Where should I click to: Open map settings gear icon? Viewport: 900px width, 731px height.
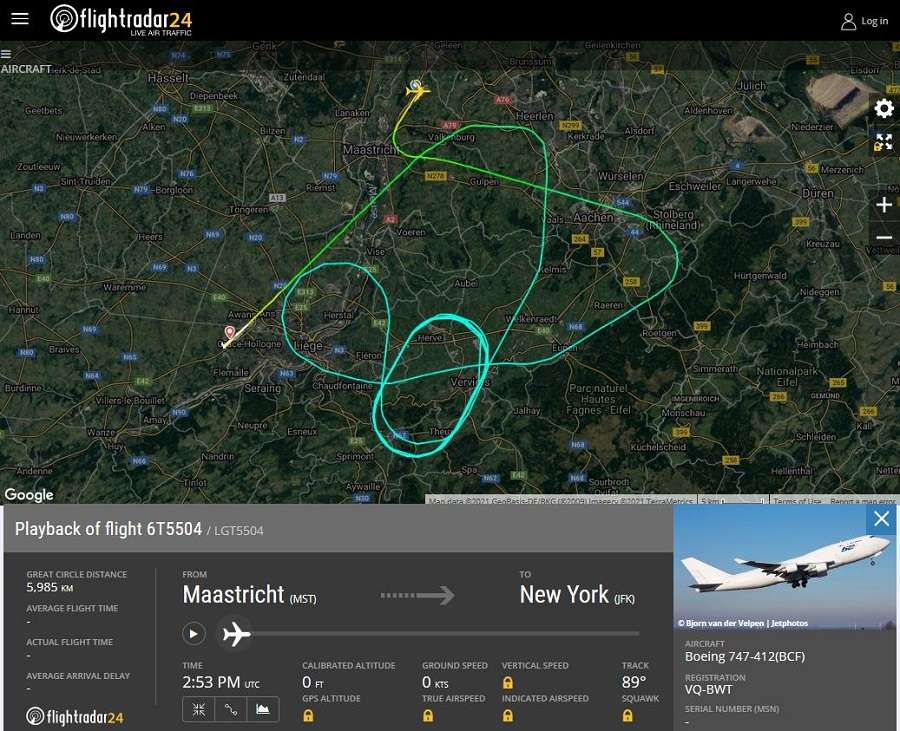pyautogui.click(x=884, y=108)
